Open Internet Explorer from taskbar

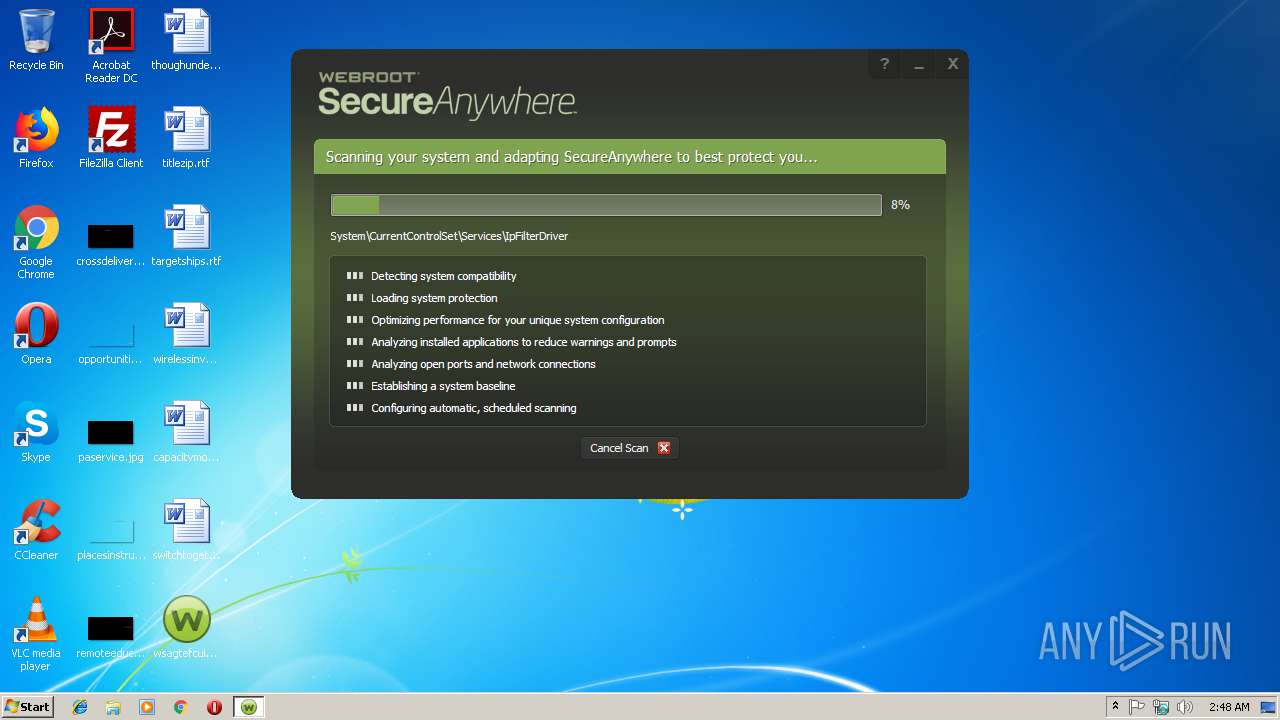[x=80, y=707]
